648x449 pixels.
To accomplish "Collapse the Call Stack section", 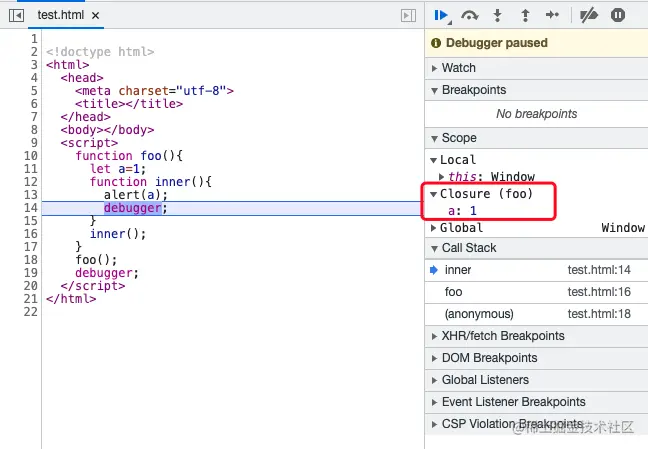I will (x=536, y=248).
